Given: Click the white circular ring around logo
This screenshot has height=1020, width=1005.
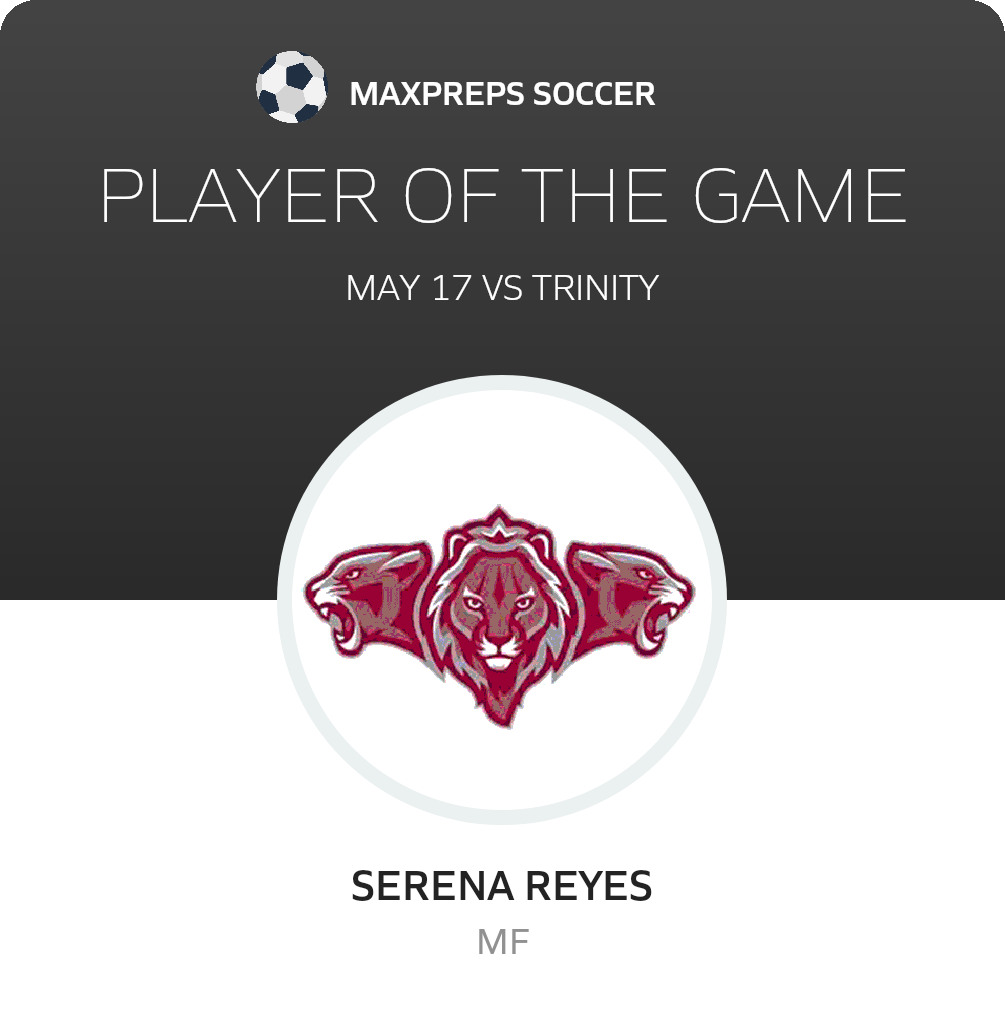Looking at the screenshot, I should click(x=502, y=600).
